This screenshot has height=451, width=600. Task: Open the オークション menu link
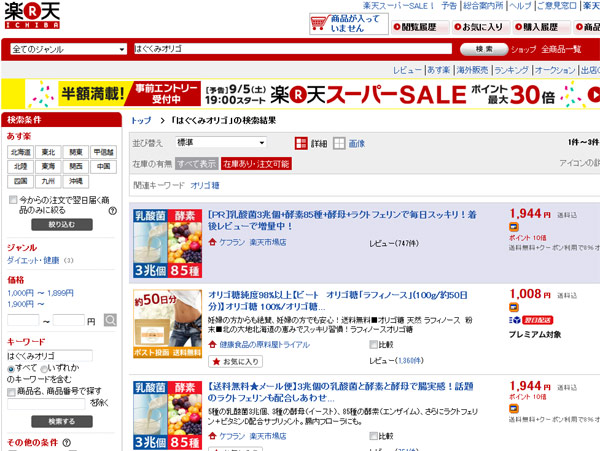(x=555, y=70)
